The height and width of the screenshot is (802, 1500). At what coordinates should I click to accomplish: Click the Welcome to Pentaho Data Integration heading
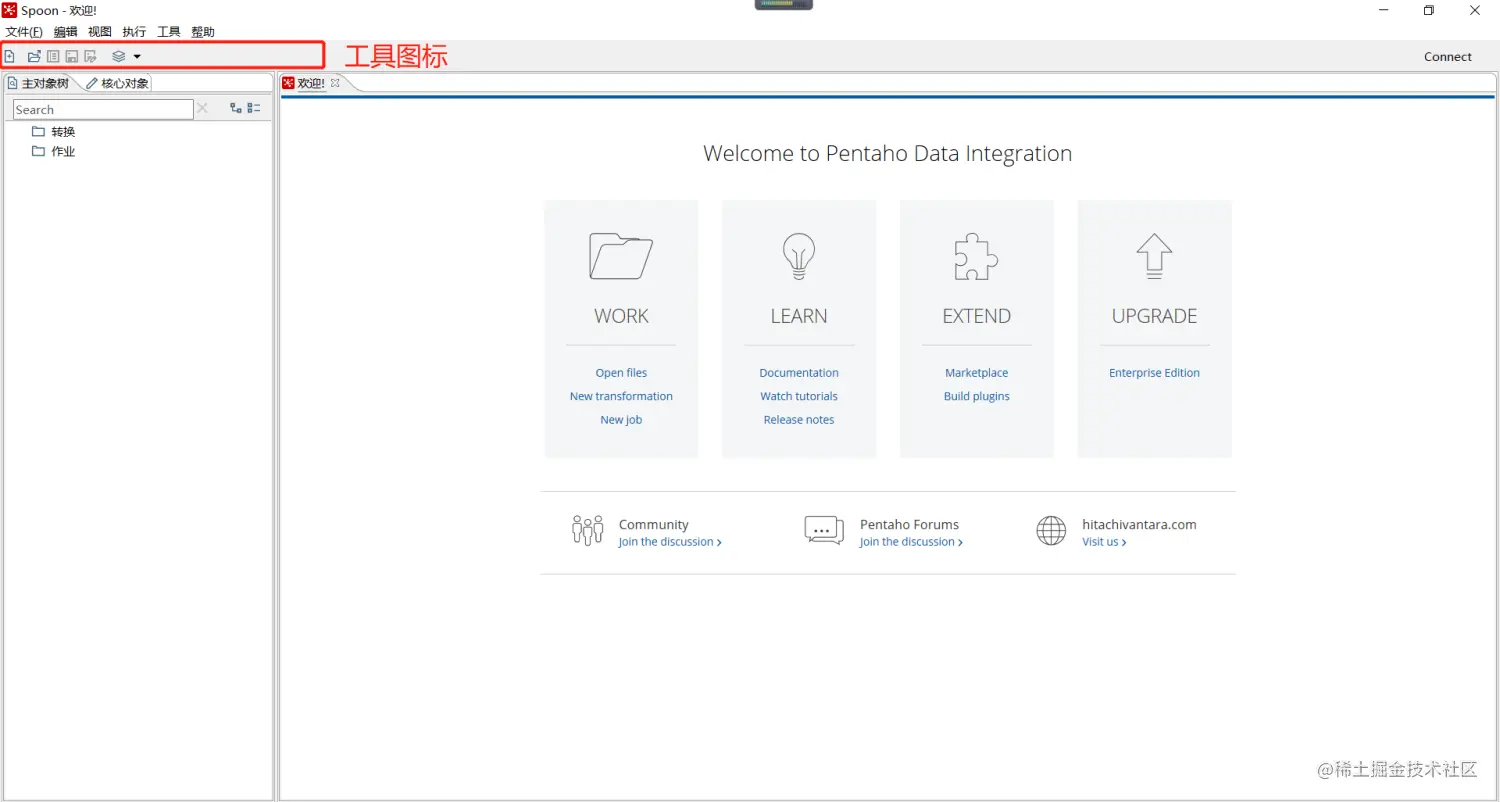[x=888, y=154]
